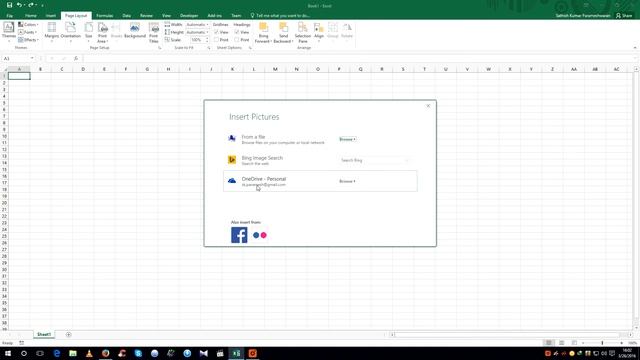640x360 pixels.
Task: Open the Selection Pane
Action: [302, 33]
